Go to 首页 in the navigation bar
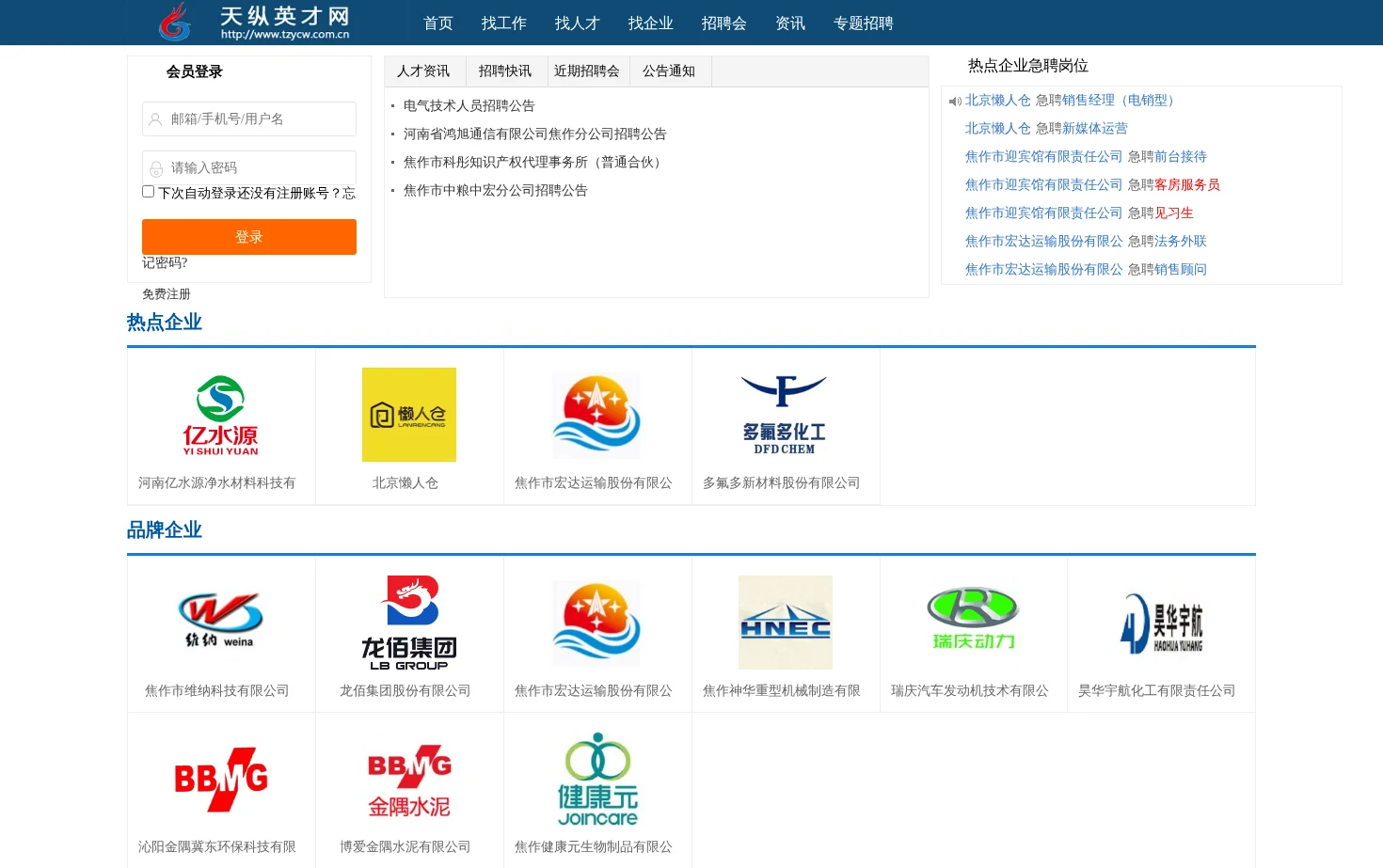The height and width of the screenshot is (868, 1383). click(438, 23)
